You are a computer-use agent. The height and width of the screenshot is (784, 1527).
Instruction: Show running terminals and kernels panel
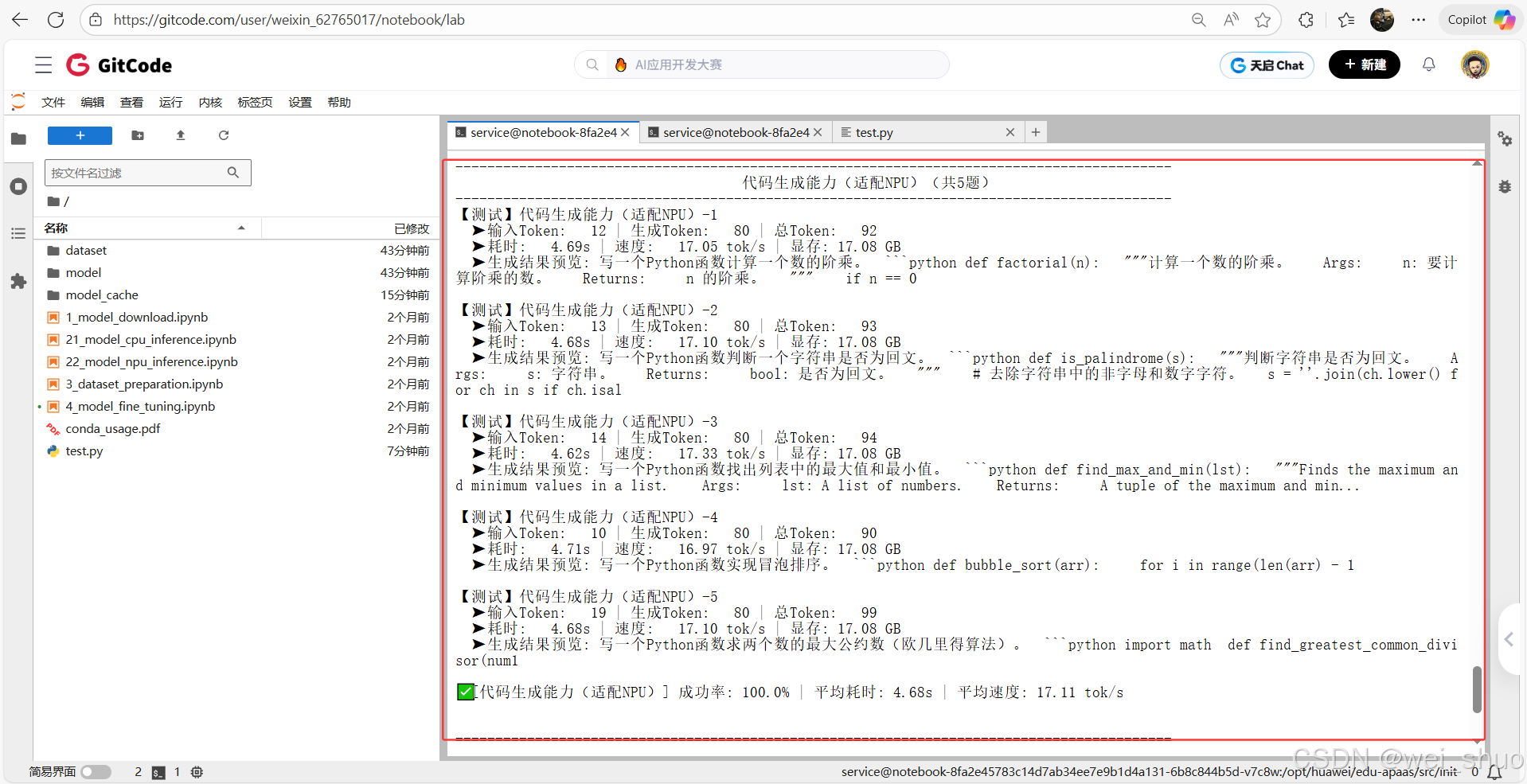point(18,186)
